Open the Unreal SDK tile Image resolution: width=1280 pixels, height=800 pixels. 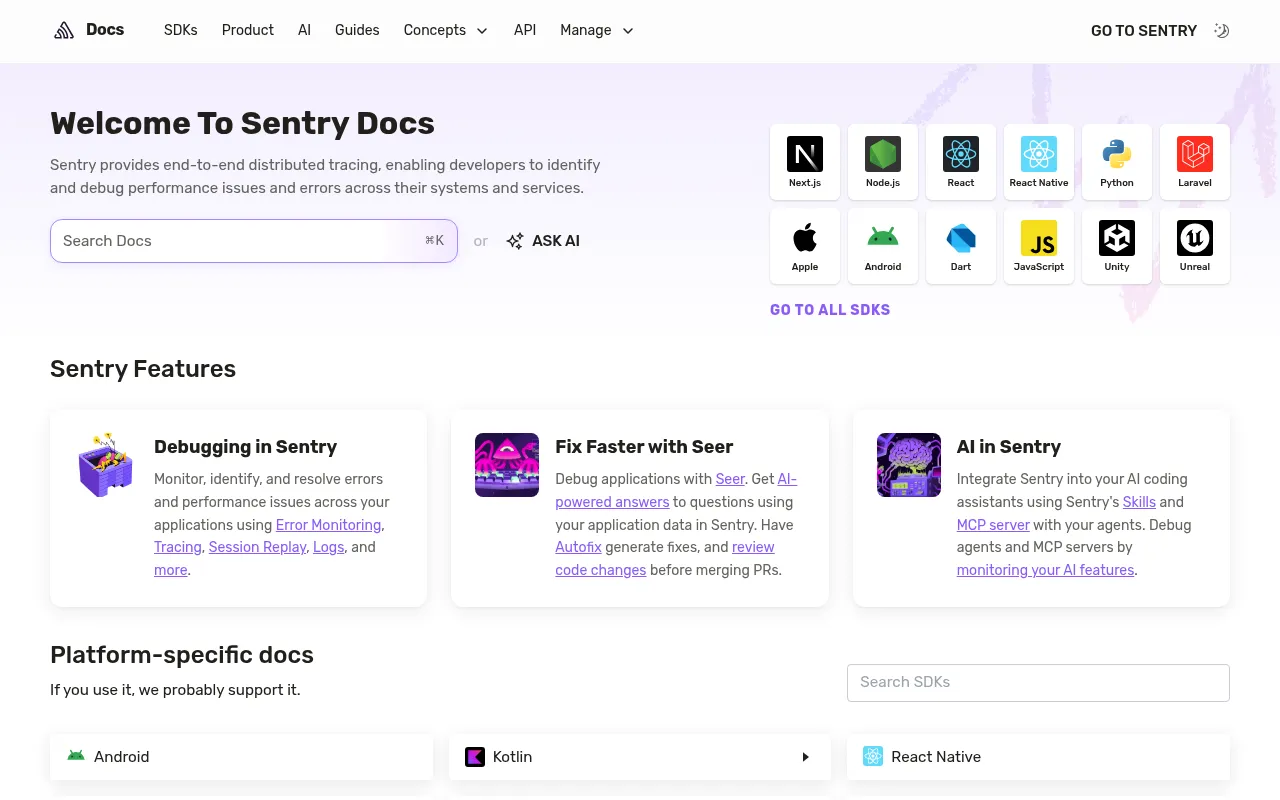point(1195,246)
